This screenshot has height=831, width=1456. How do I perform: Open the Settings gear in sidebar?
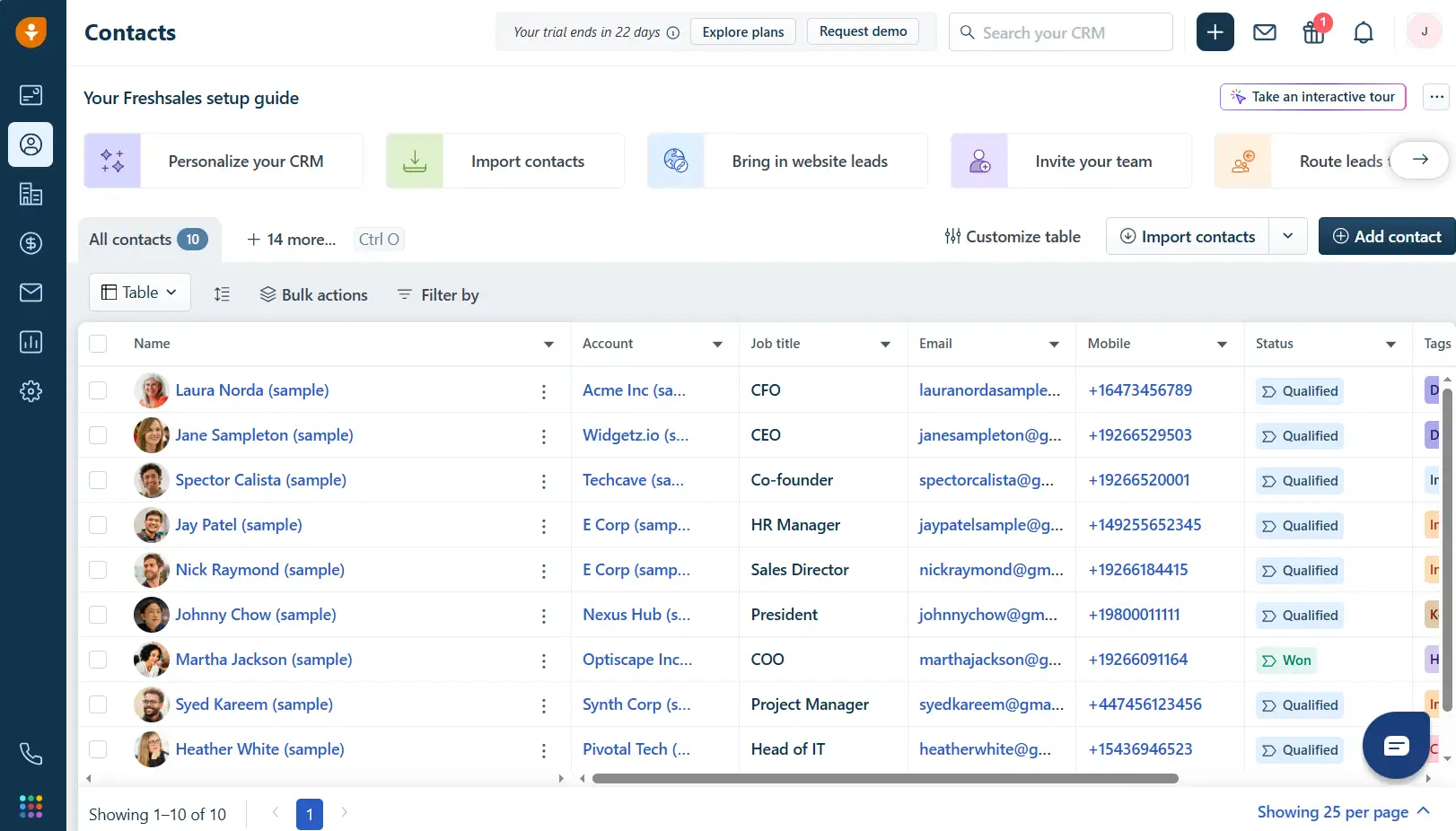pos(31,391)
